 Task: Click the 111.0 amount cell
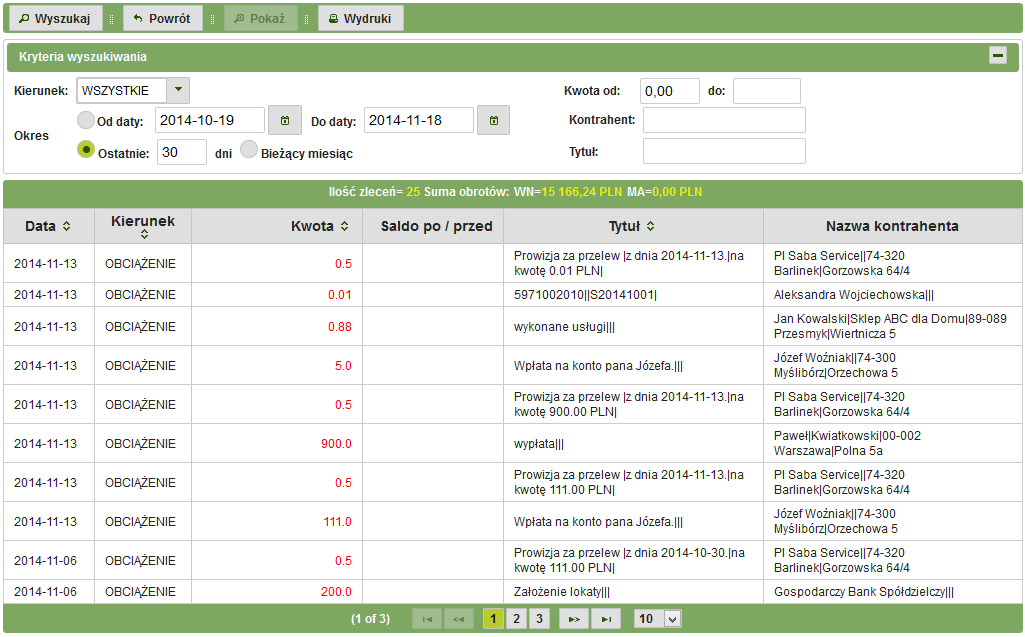tap(277, 521)
